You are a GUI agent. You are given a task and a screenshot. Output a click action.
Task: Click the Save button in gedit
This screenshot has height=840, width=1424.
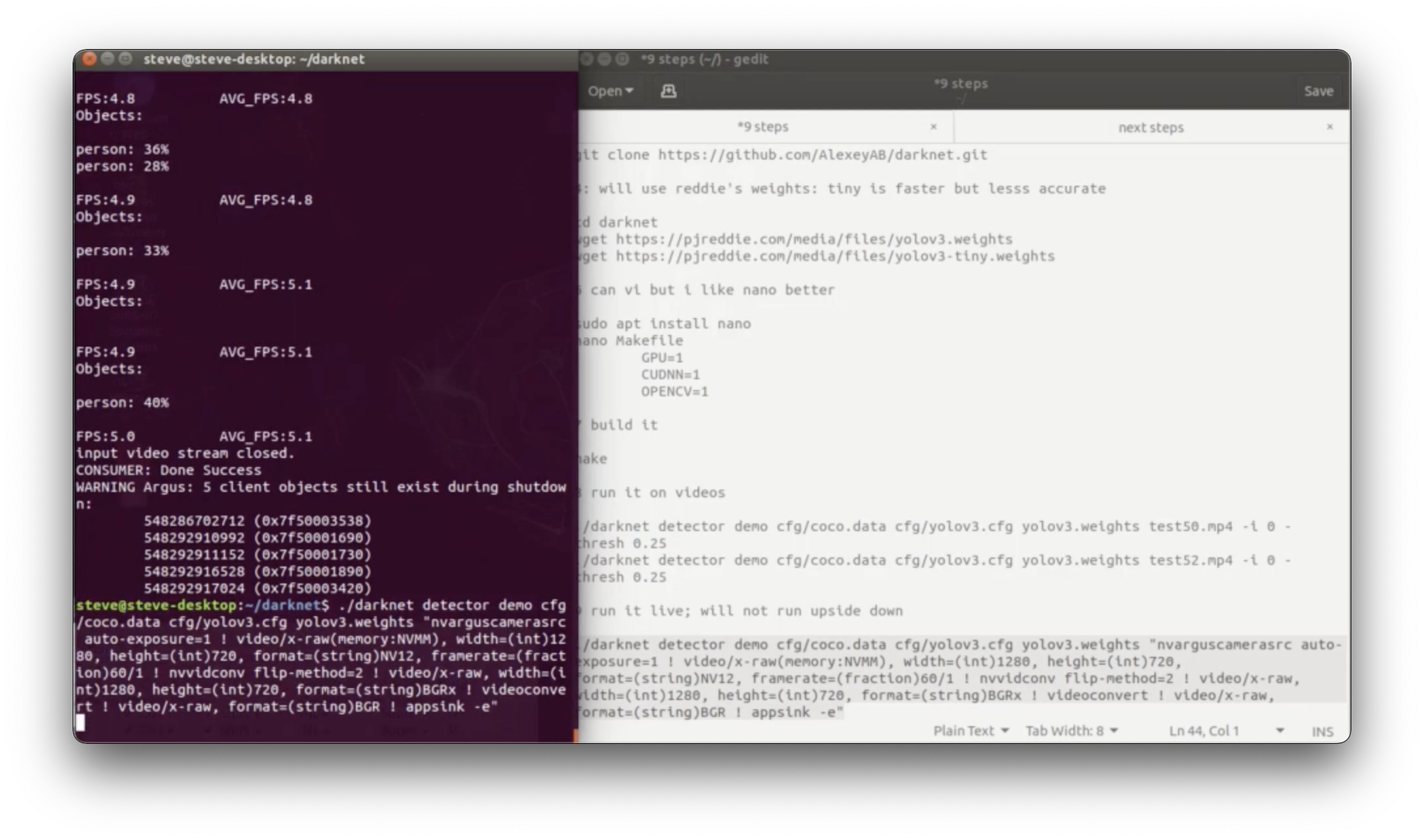tap(1318, 90)
